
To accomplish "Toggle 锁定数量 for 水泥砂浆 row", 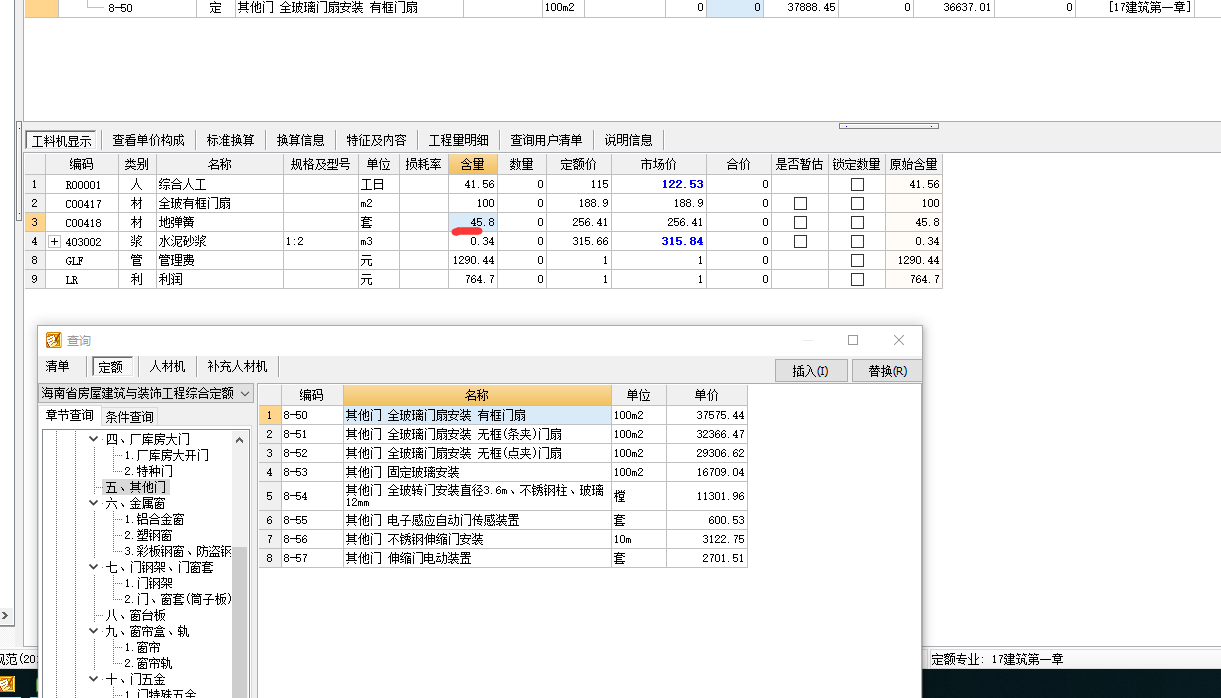I will (857, 241).
